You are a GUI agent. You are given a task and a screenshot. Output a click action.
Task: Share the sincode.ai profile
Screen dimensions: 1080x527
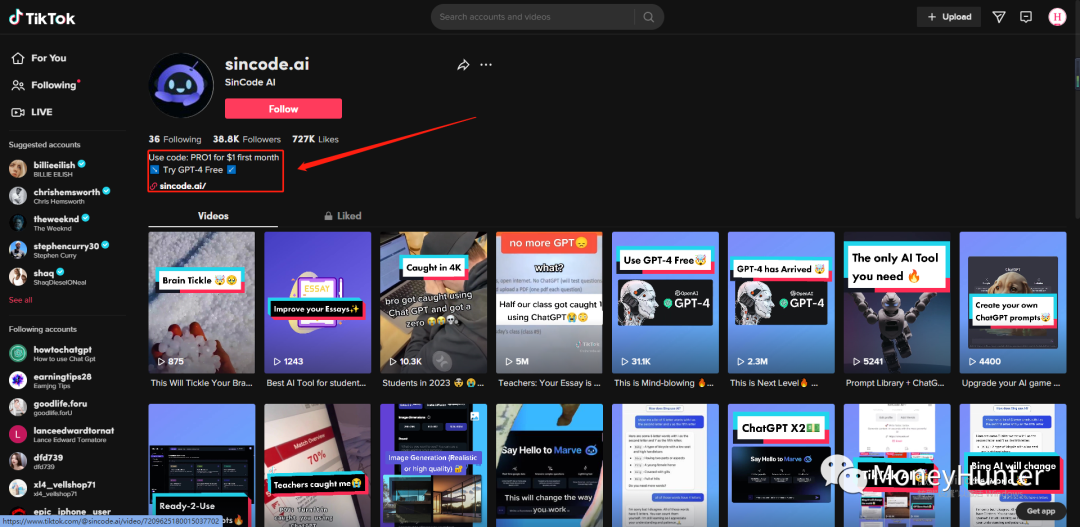(463, 65)
